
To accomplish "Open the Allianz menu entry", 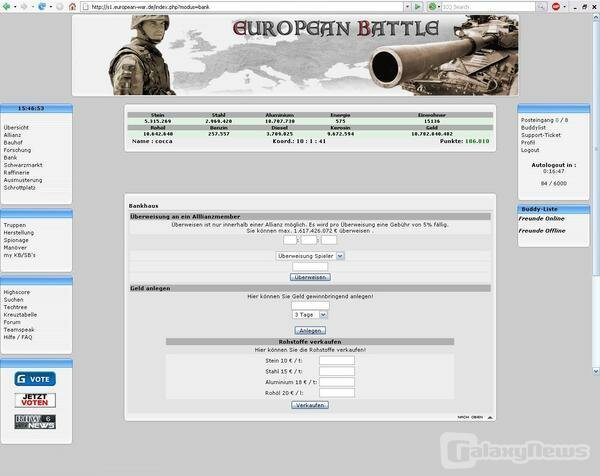I will point(12,135).
